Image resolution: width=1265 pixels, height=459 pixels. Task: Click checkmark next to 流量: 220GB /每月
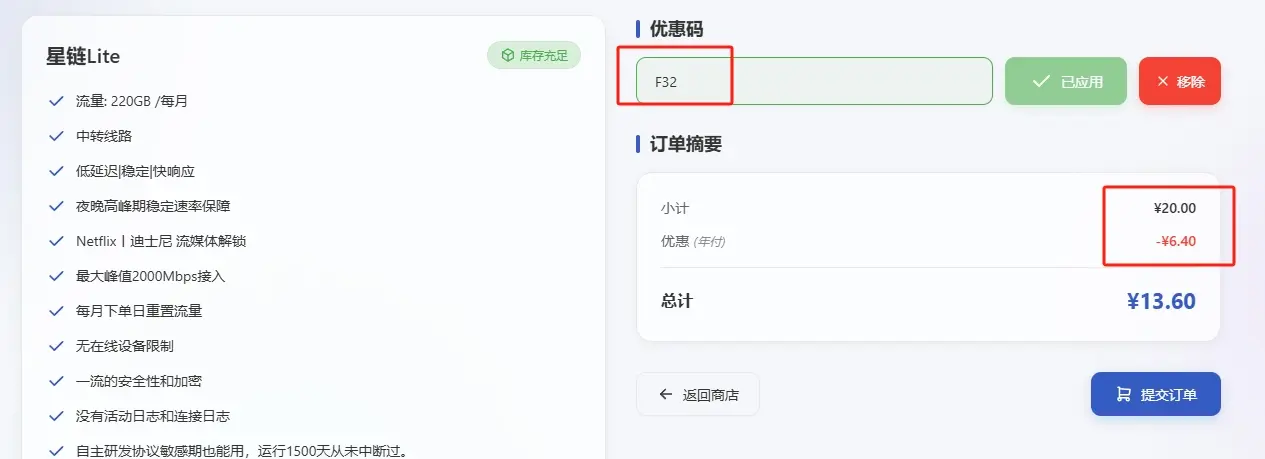[56, 101]
